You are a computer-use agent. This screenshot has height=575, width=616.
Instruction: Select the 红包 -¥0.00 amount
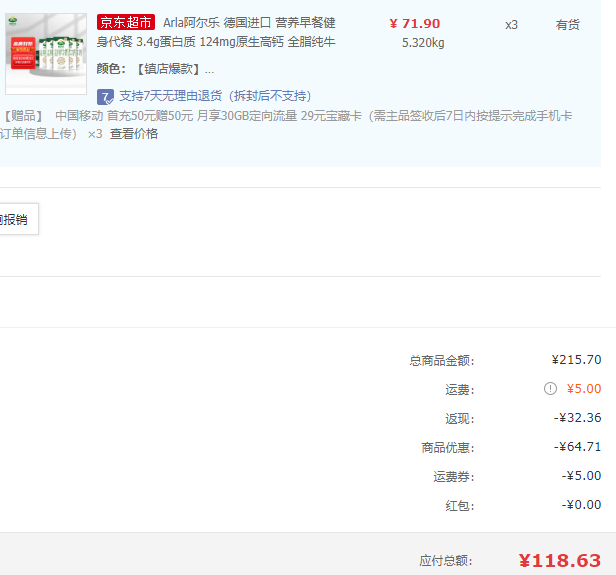coord(581,505)
